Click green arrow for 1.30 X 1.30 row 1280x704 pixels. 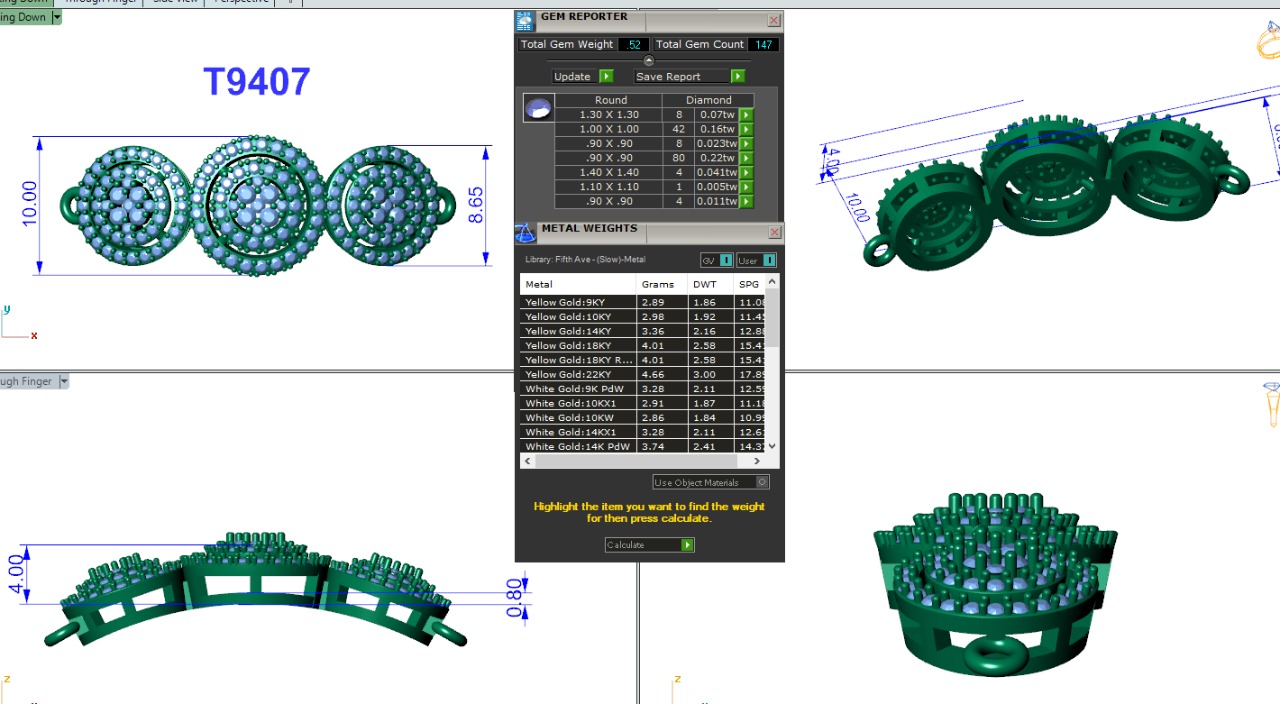[x=745, y=115]
